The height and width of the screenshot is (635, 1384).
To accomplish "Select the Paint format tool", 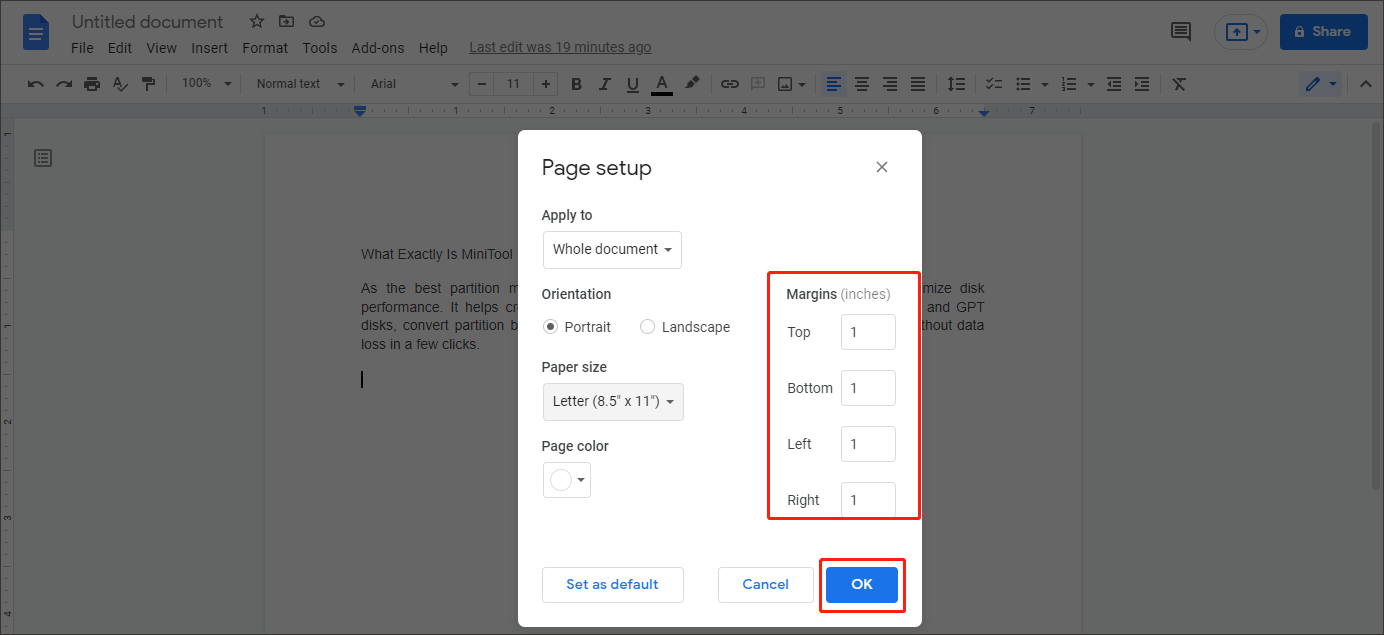I will [x=148, y=83].
